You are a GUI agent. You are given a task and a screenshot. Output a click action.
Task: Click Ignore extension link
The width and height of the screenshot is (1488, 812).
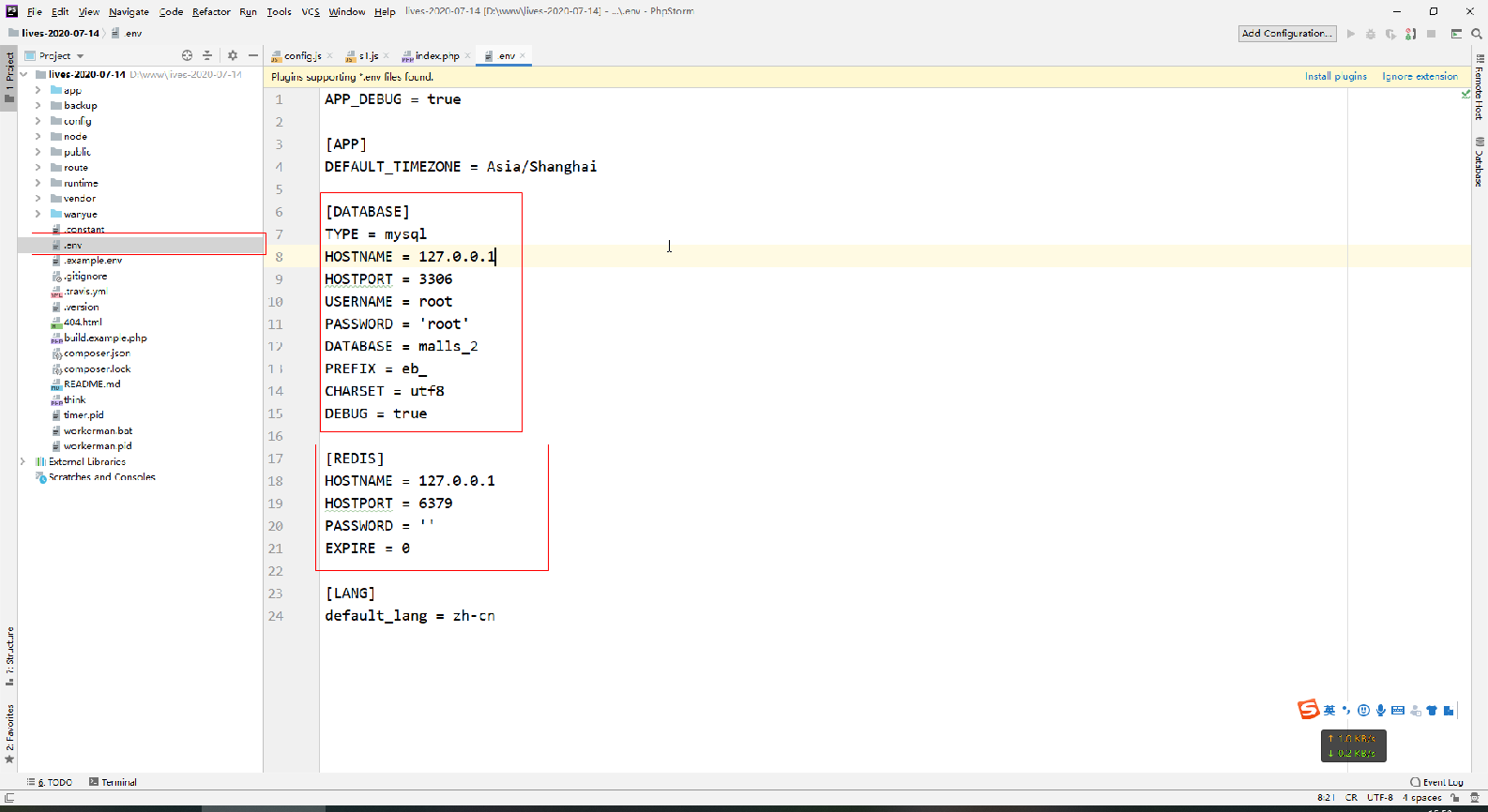pos(1420,76)
